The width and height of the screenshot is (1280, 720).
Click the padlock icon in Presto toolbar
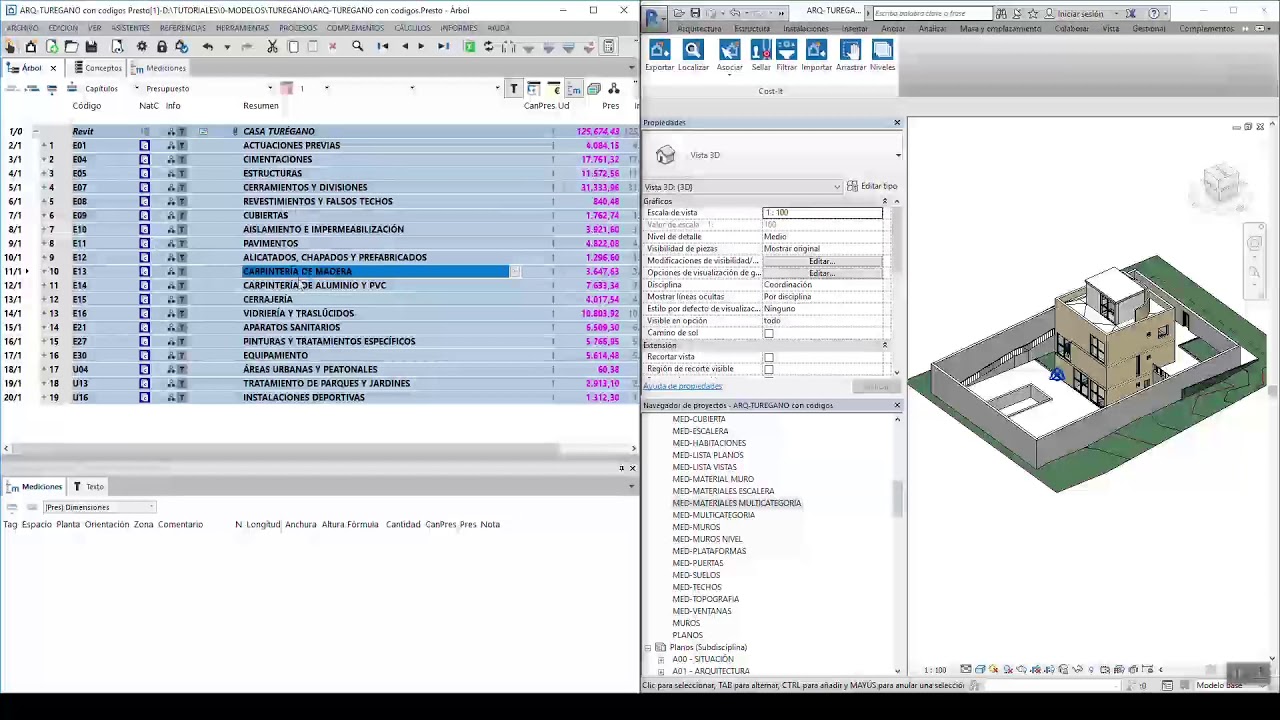point(161,47)
